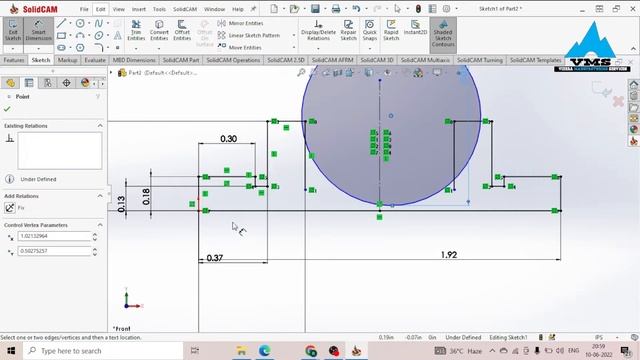
Task: Click the Exit Sketch button
Action: [x=13, y=30]
